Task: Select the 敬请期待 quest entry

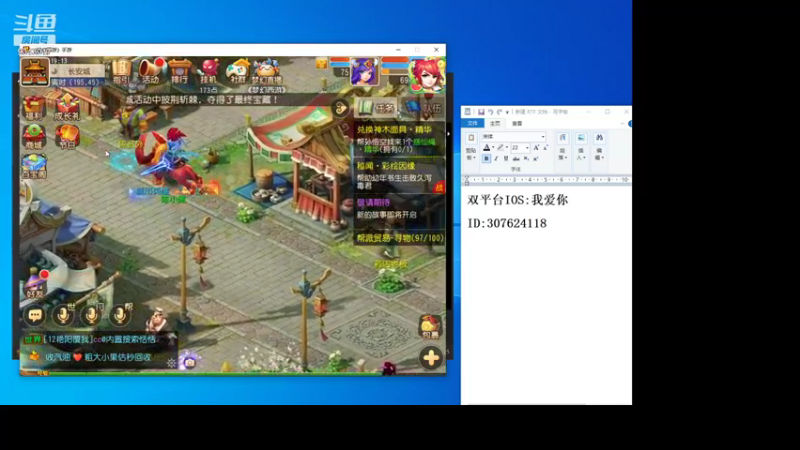Action: pyautogui.click(x=399, y=209)
